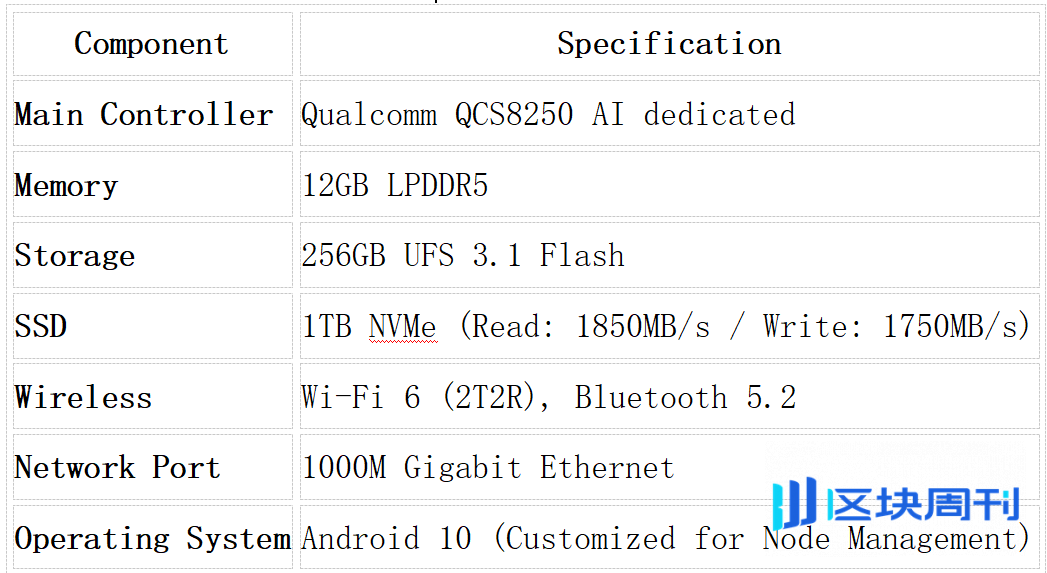1047x573 pixels.
Task: Click the Wi-Fi 6 (2T2R) text
Action: coord(419,397)
